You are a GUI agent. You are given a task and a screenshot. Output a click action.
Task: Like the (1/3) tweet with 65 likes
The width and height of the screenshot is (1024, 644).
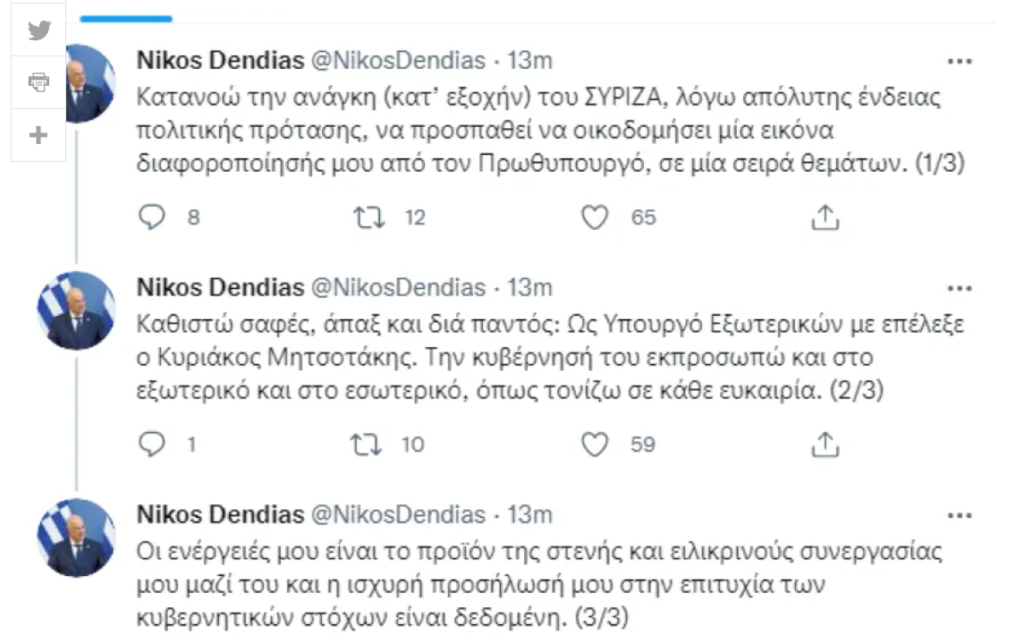pos(595,217)
